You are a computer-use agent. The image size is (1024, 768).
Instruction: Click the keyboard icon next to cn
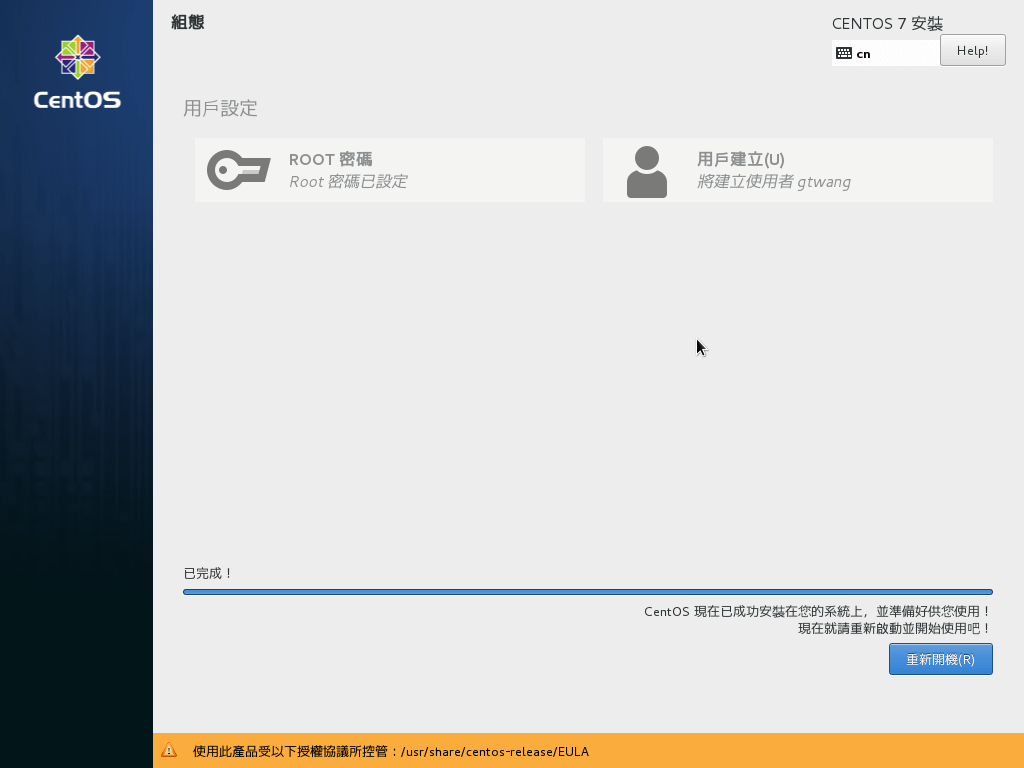843,51
